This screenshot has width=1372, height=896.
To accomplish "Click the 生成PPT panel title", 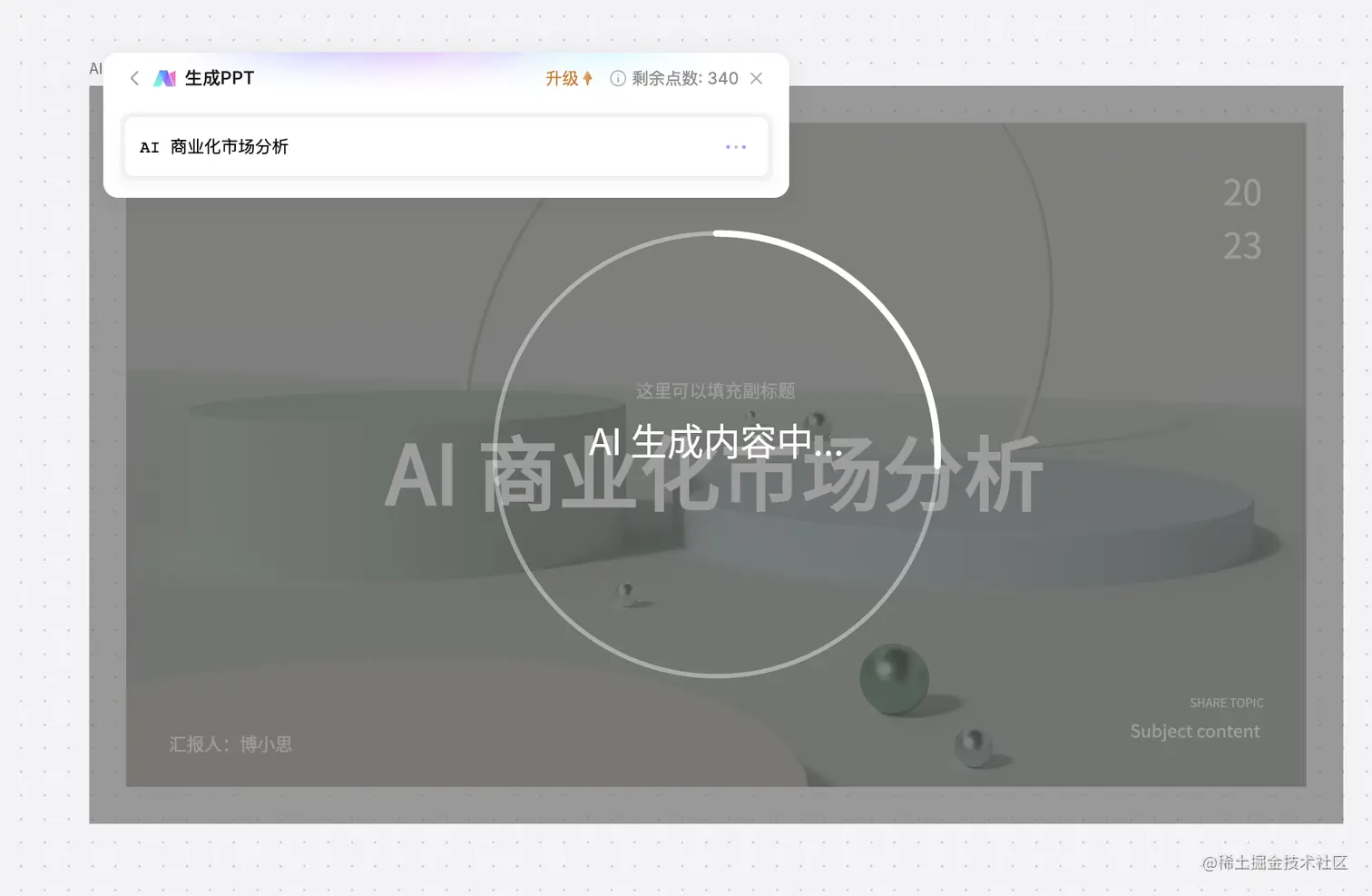I will (220, 78).
